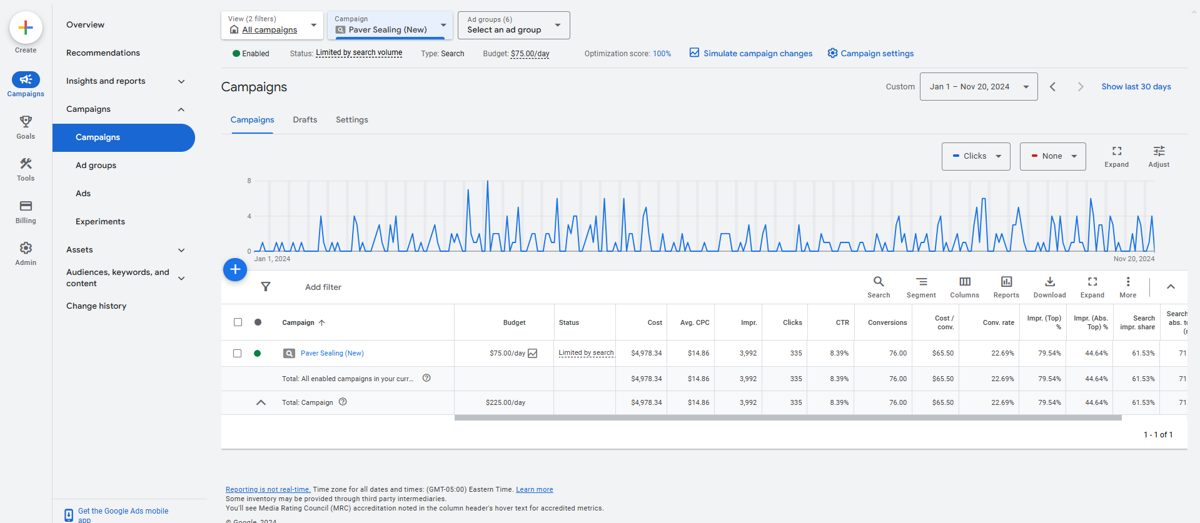The width and height of the screenshot is (1200, 523).
Task: Open the Ad groups (6) selector dropdown
Action: pyautogui.click(x=515, y=25)
